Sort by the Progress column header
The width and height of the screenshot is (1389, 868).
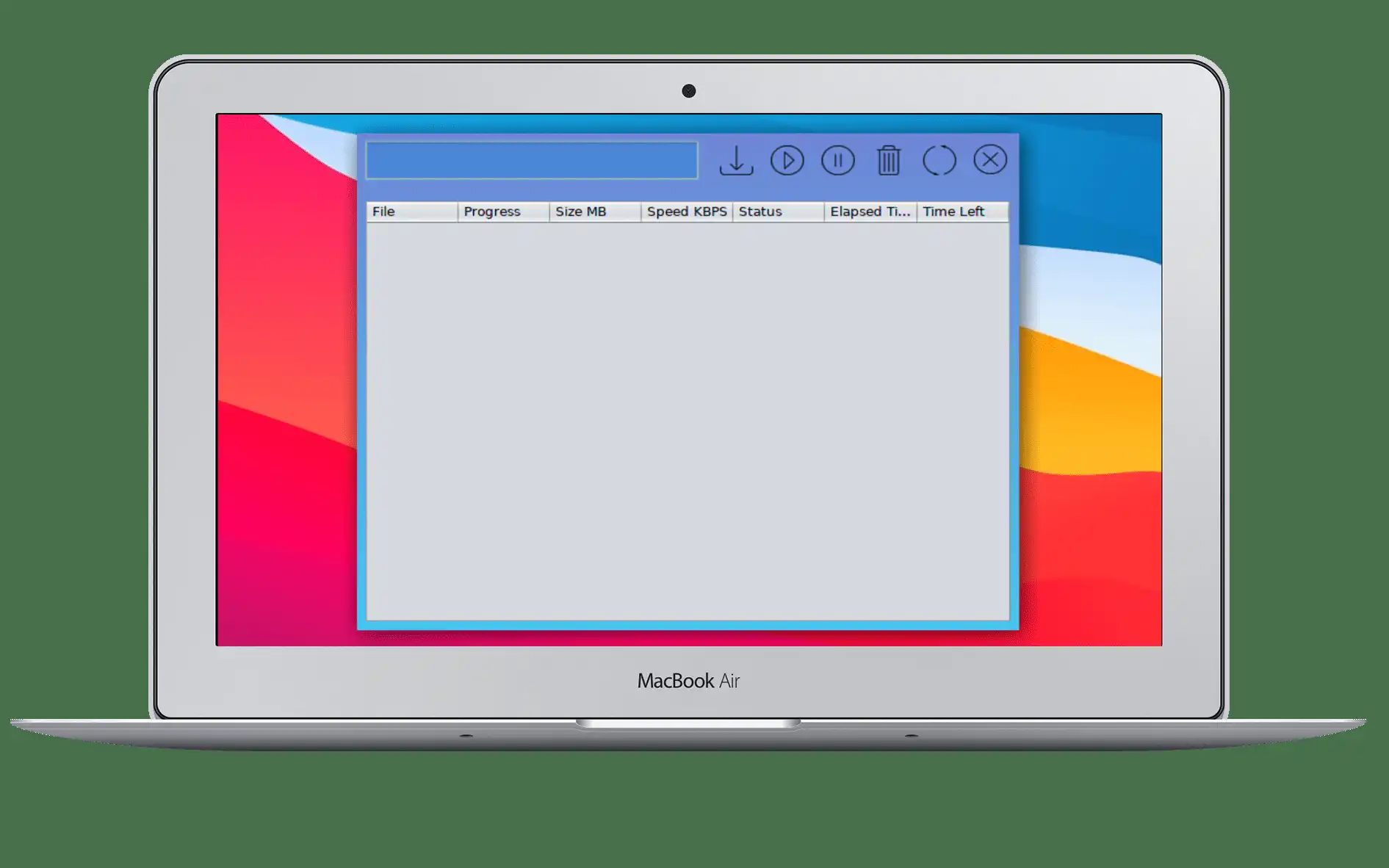click(504, 211)
